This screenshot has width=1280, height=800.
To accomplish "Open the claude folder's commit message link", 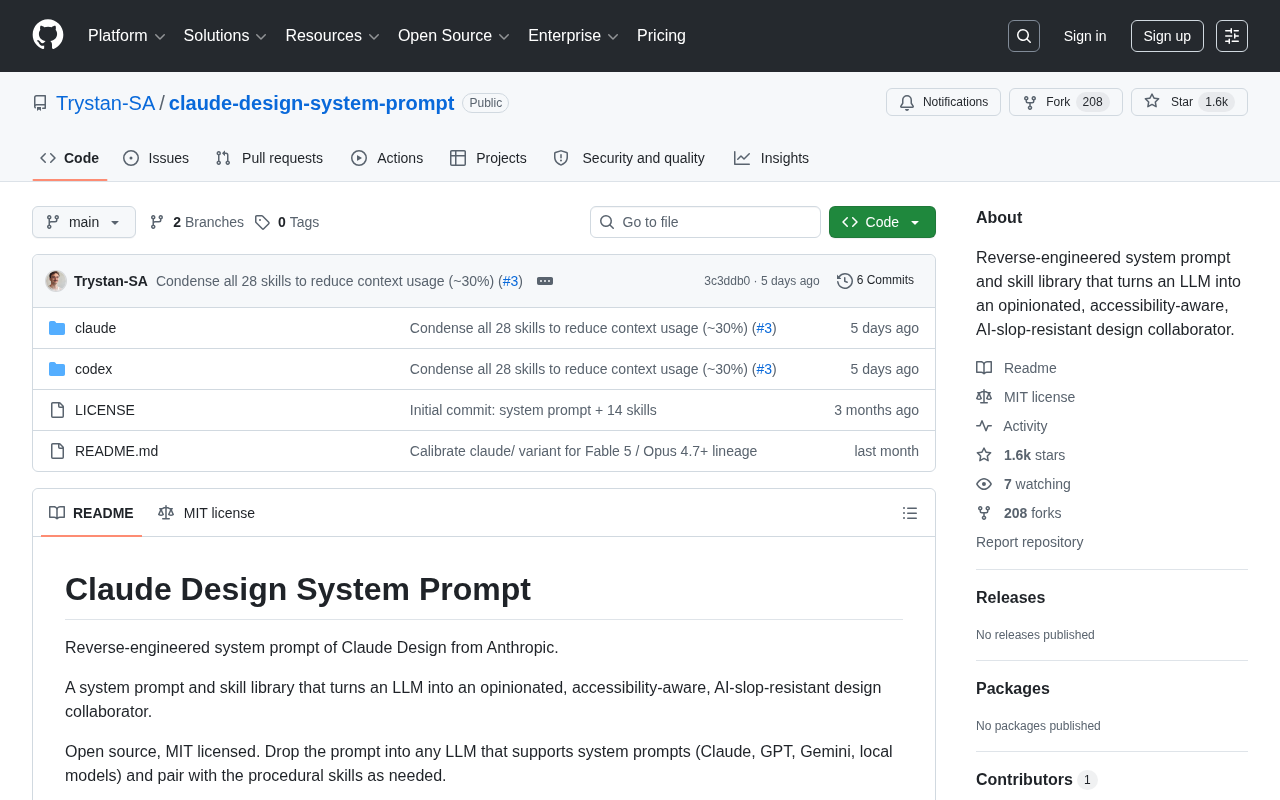I will click(x=579, y=328).
